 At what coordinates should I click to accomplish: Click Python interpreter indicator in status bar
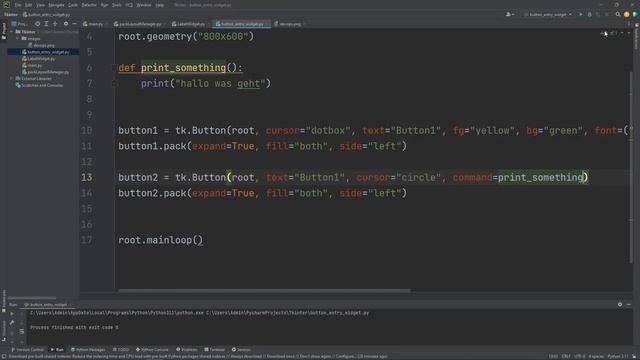pos(618,356)
